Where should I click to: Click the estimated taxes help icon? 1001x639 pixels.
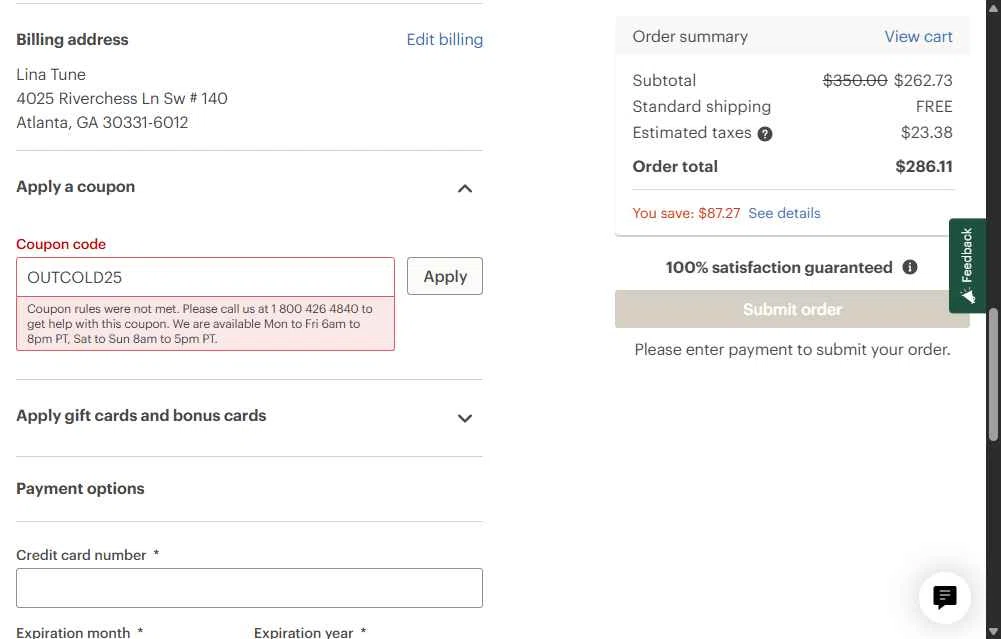765,134
